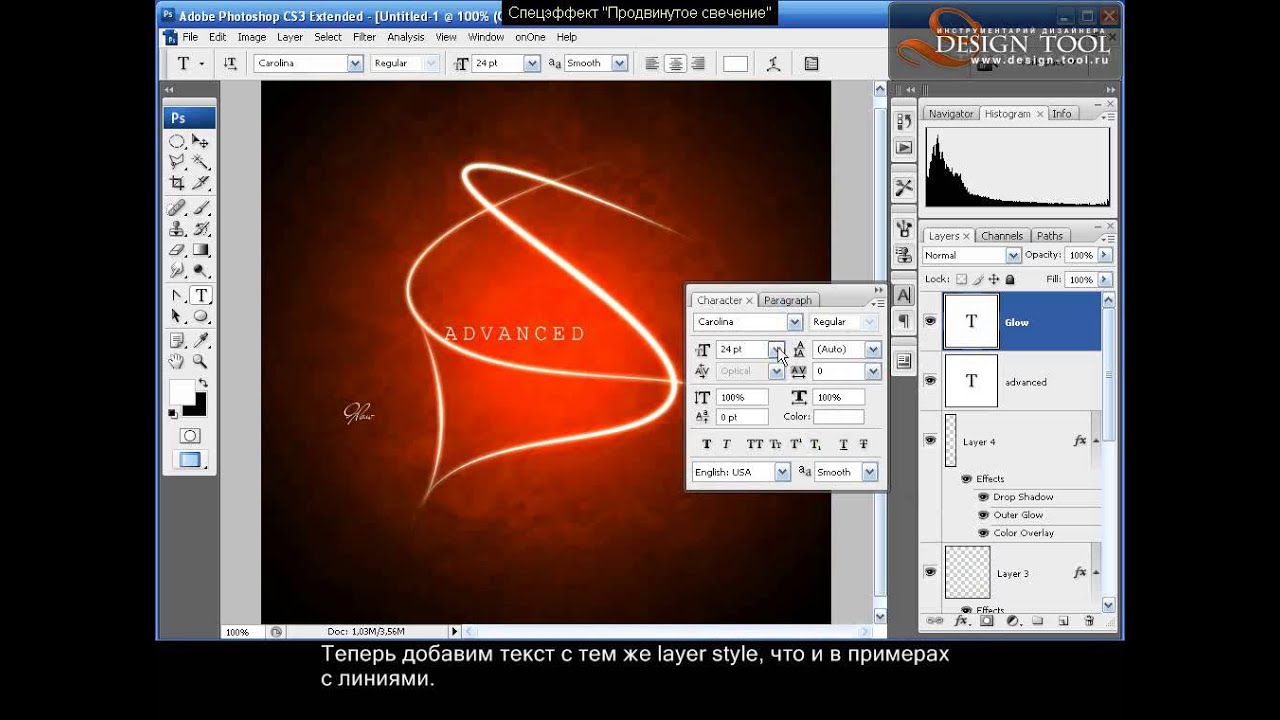Screen dimensions: 1280x720
Task: Select the History Brush tool
Action: [201, 229]
